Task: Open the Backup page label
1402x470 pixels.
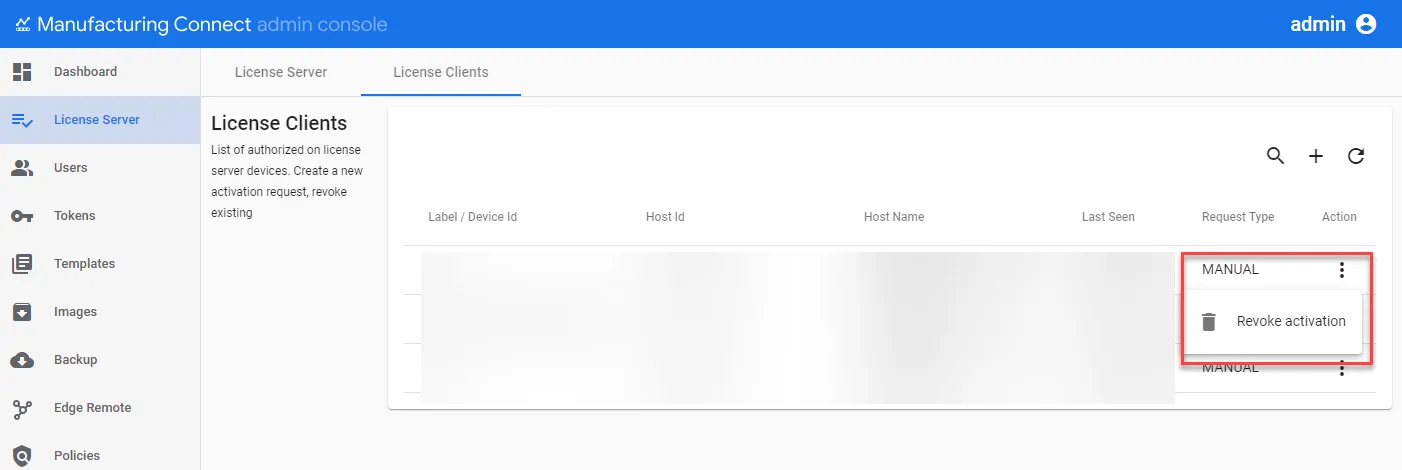Action: pyautogui.click(x=75, y=360)
